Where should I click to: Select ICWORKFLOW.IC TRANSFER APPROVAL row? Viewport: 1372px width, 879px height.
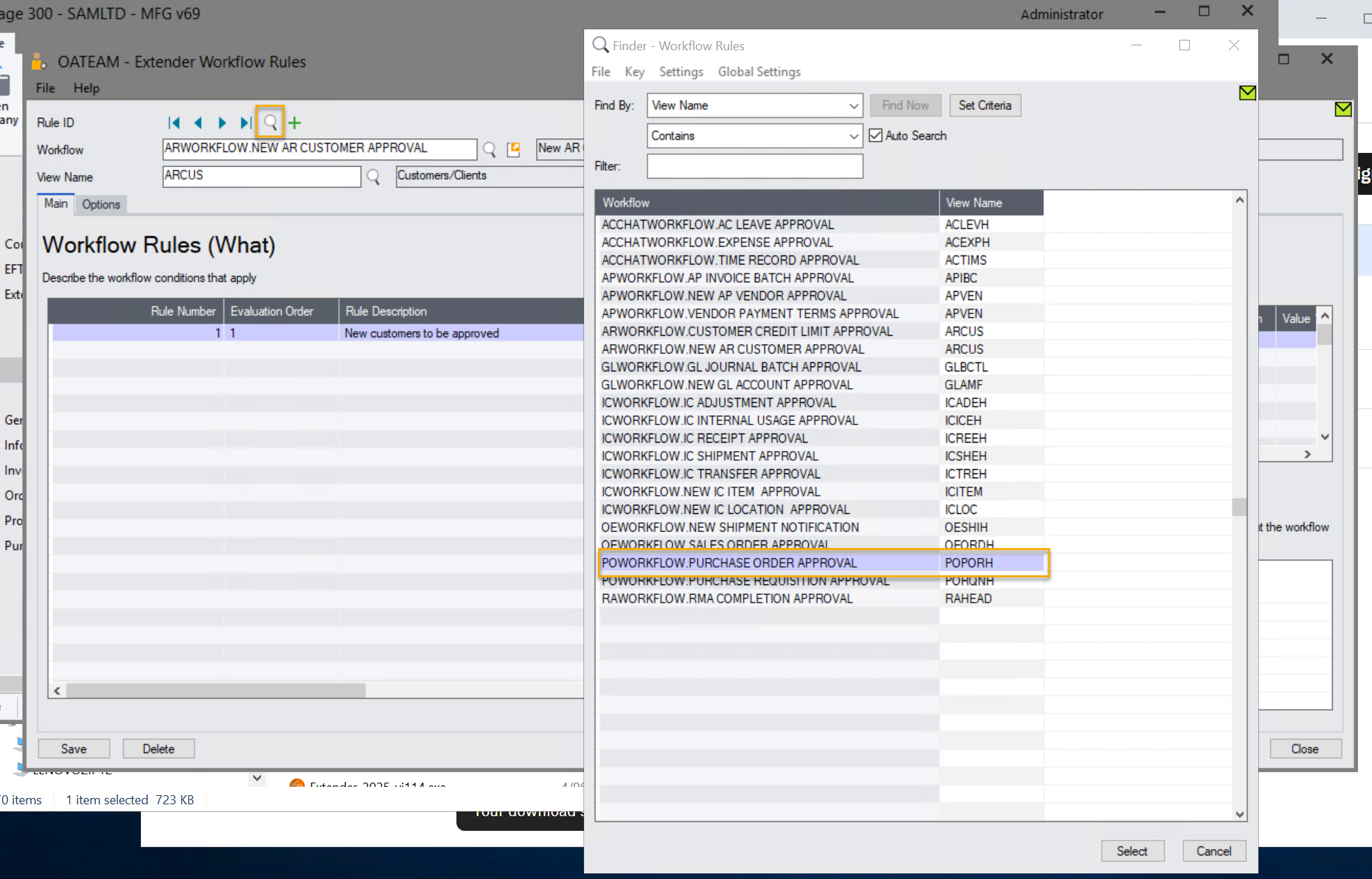[821, 473]
